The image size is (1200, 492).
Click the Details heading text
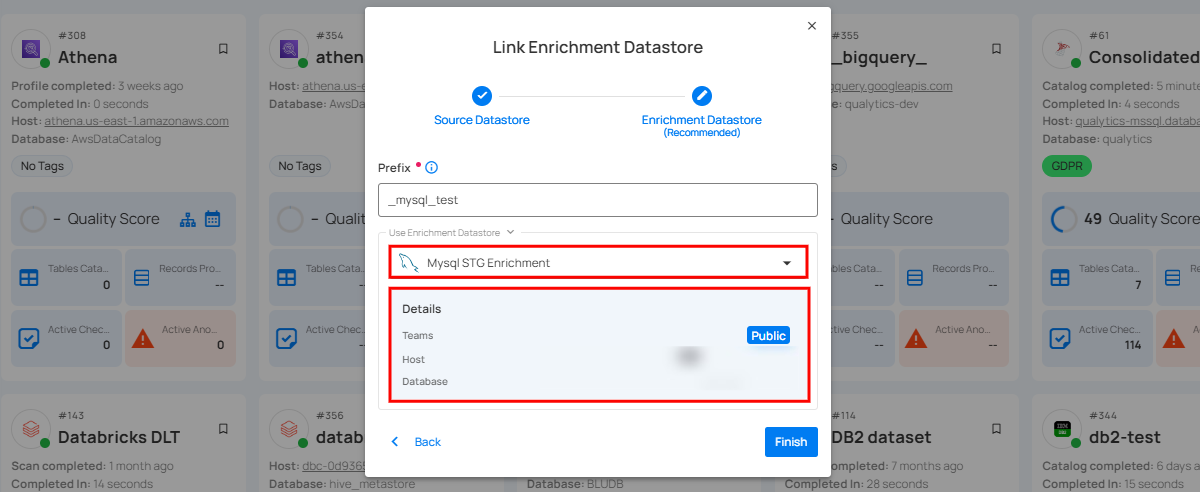pyautogui.click(x=422, y=309)
